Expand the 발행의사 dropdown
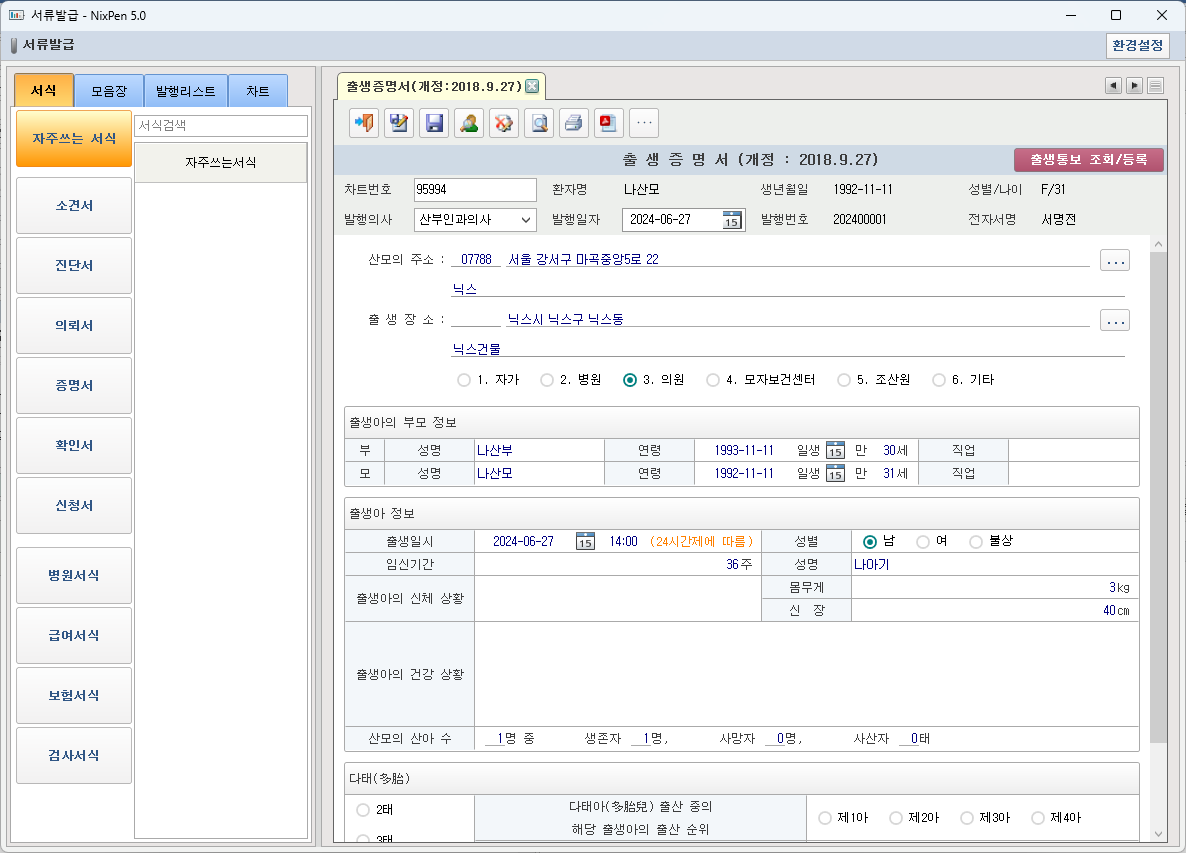Image resolution: width=1186 pixels, height=853 pixels. tap(526, 220)
